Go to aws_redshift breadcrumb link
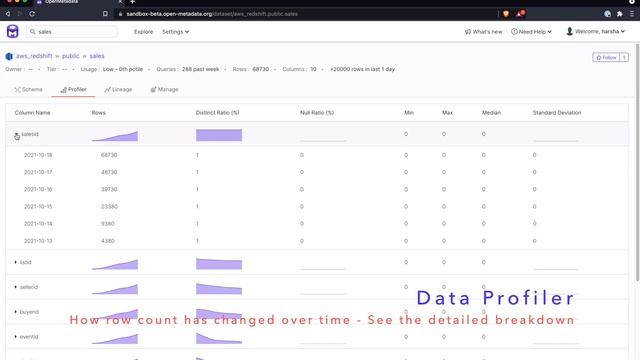640x360 pixels. coord(34,56)
